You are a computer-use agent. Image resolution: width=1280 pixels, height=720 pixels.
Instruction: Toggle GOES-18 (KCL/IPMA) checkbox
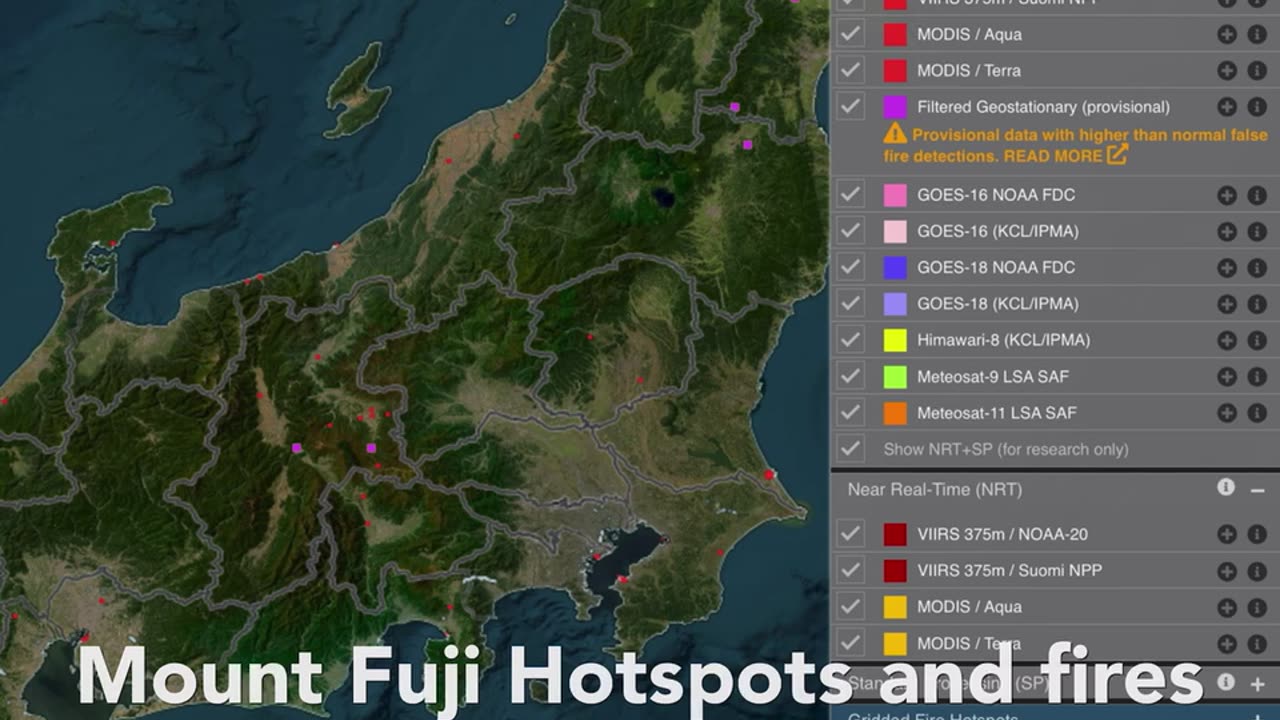pos(850,304)
